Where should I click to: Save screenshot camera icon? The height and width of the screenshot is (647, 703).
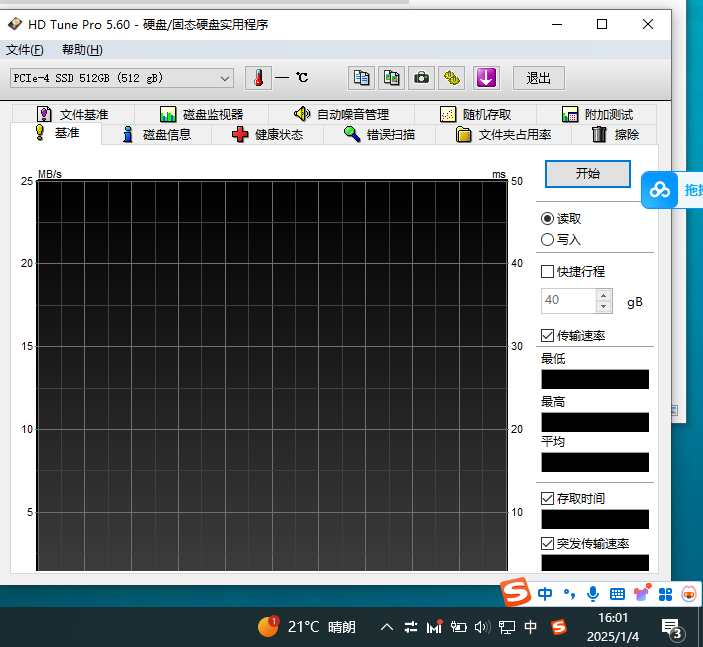(421, 78)
